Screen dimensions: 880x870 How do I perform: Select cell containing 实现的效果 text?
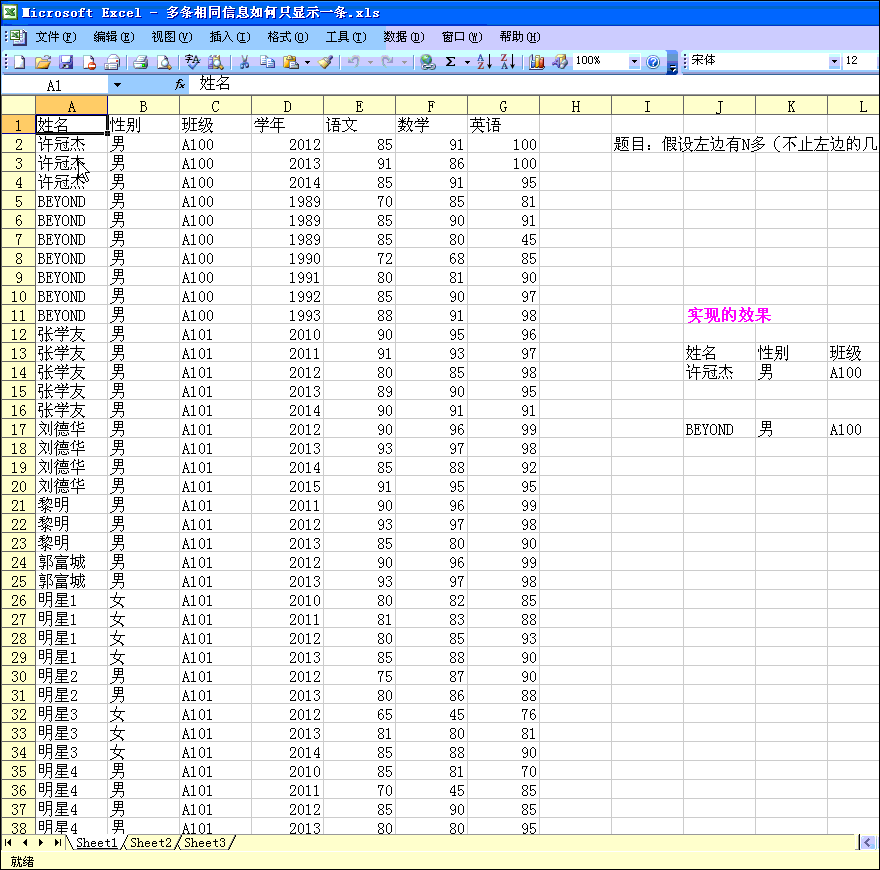tap(728, 316)
